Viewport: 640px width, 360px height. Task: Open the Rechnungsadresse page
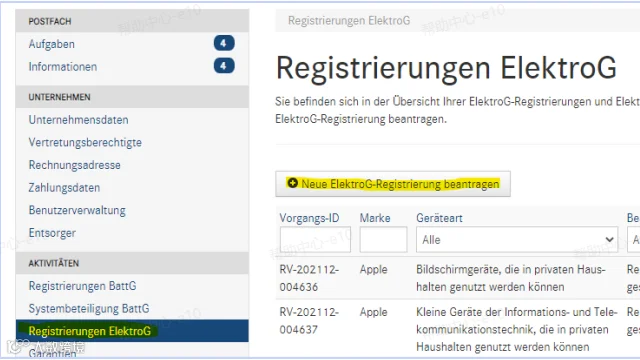75,165
